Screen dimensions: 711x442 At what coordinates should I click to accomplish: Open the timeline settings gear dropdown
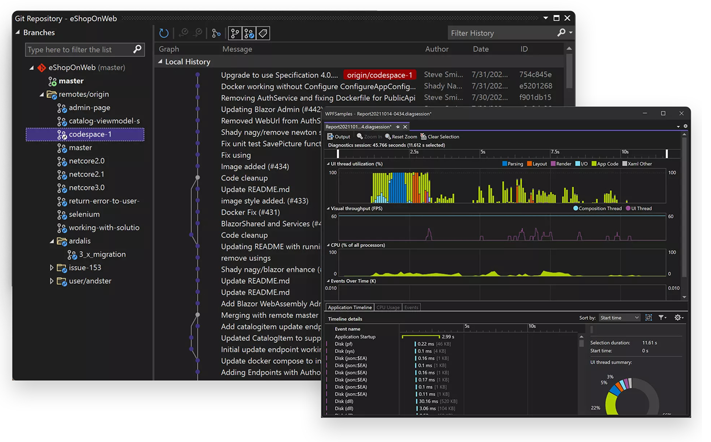click(x=679, y=318)
